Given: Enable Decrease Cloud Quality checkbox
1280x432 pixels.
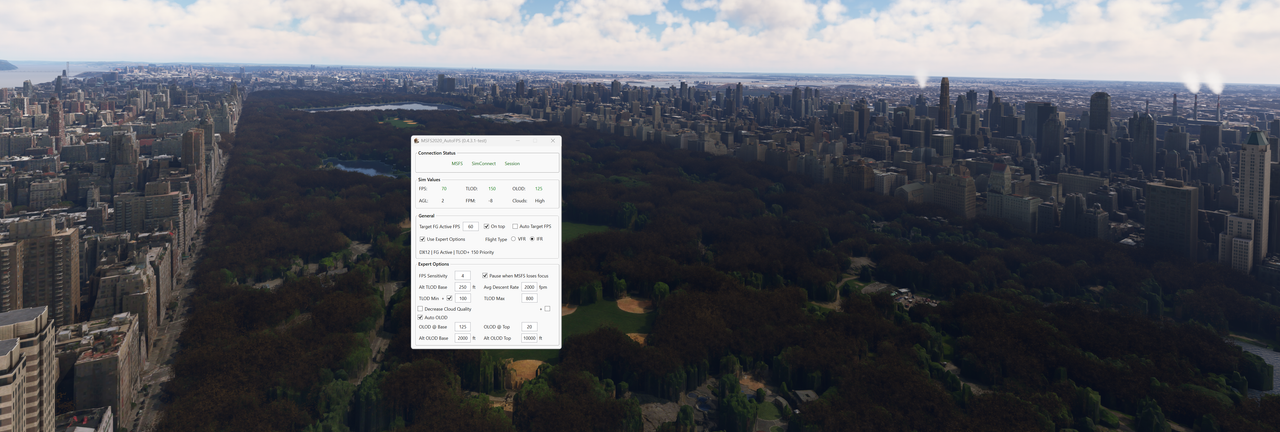Looking at the screenshot, I should (x=420, y=309).
